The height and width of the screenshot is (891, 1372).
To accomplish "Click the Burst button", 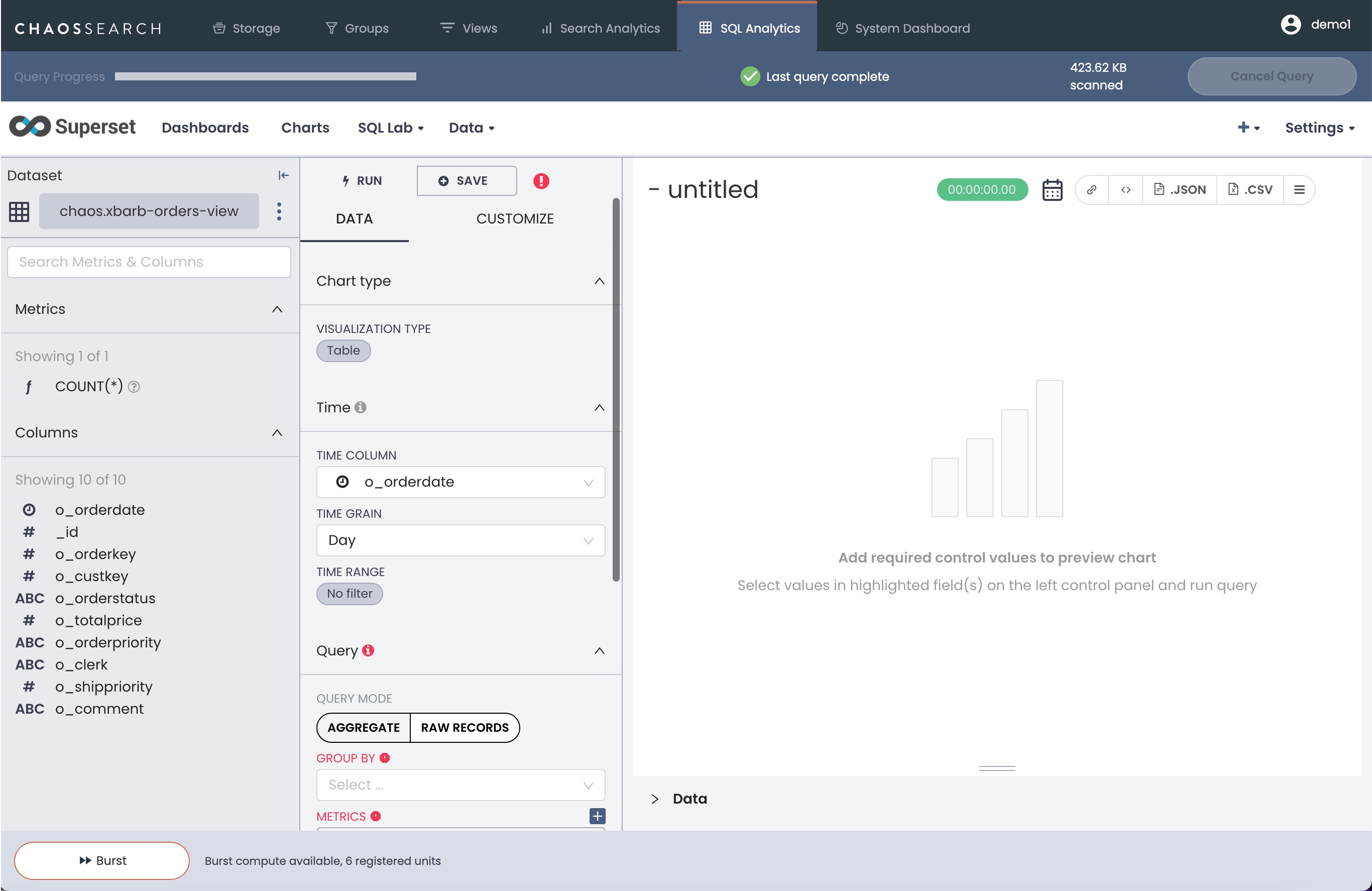I will 102,860.
